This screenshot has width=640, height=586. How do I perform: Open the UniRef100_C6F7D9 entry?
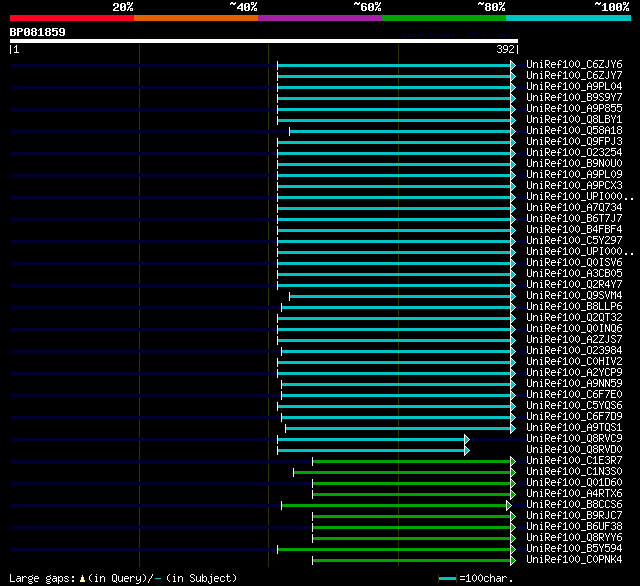574,417
